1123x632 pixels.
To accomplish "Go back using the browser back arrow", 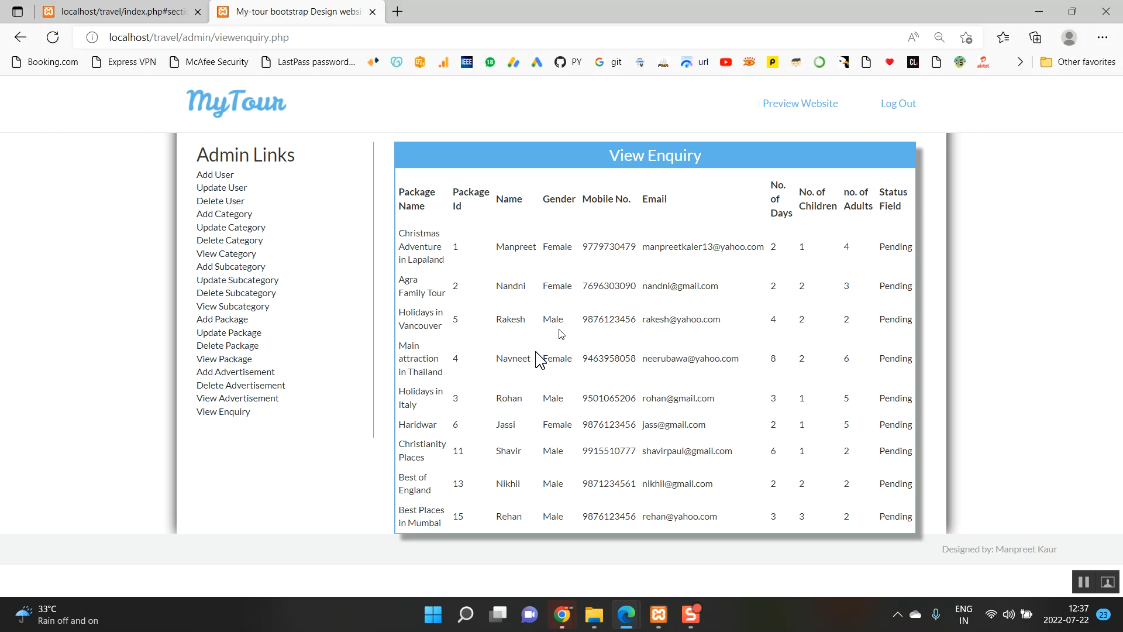I will tap(20, 37).
